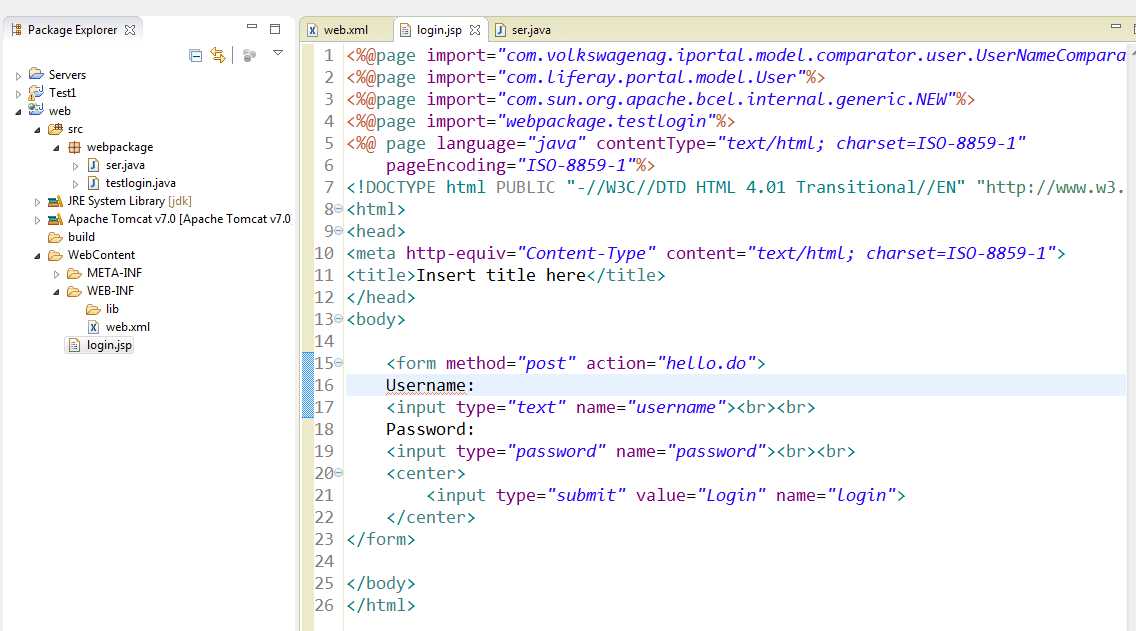Expand the META-INF folder node
The height and width of the screenshot is (631, 1136).
pos(57,274)
